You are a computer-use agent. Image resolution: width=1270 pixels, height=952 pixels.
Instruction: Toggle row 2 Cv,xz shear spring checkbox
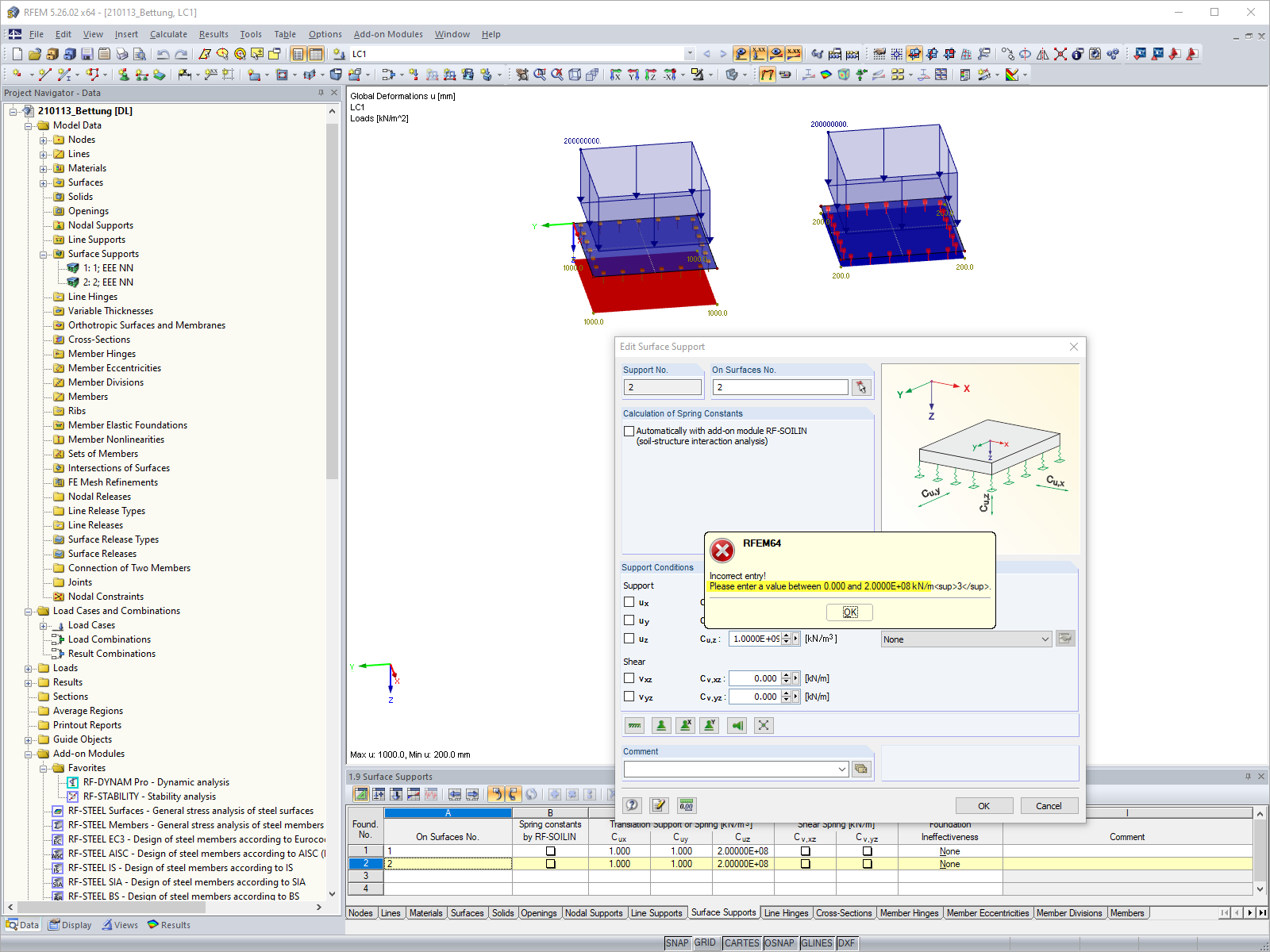(x=806, y=864)
